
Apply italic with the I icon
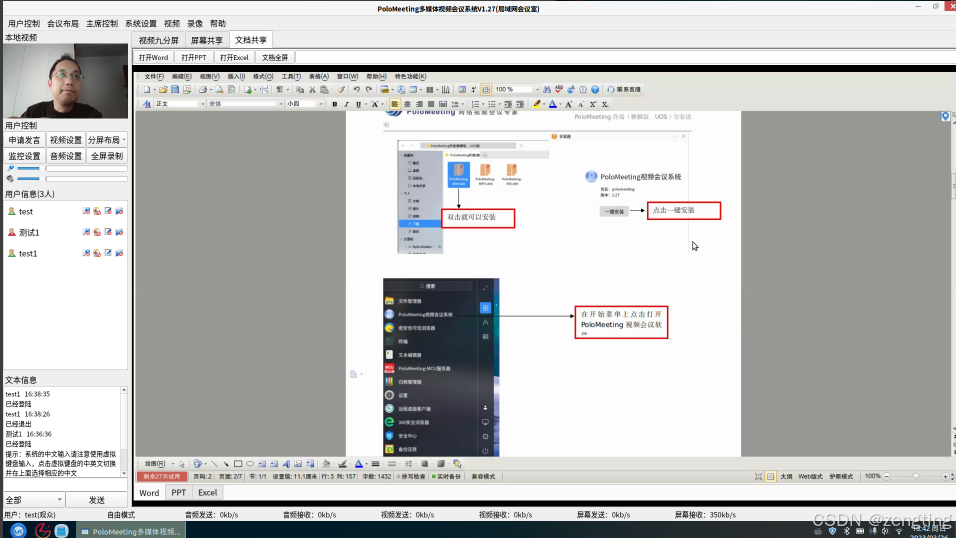click(346, 104)
